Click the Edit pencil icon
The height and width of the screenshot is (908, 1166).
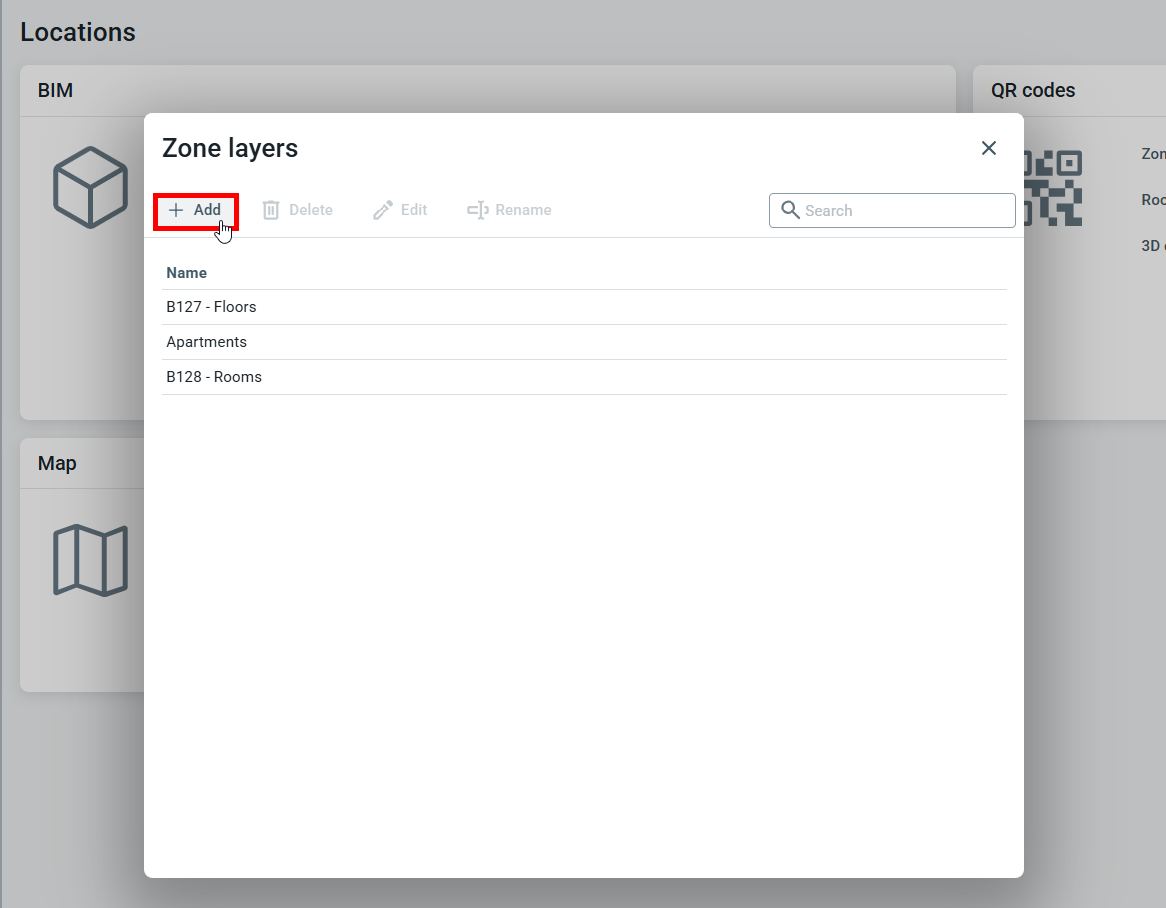[x=383, y=210]
